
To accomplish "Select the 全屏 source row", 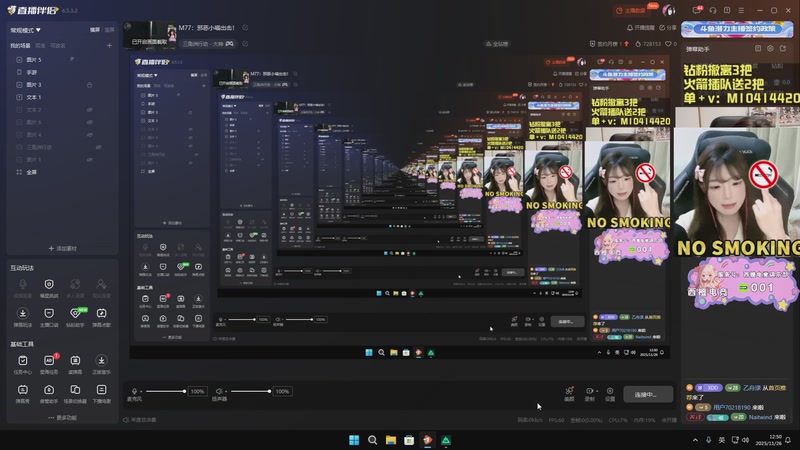I will point(62,172).
